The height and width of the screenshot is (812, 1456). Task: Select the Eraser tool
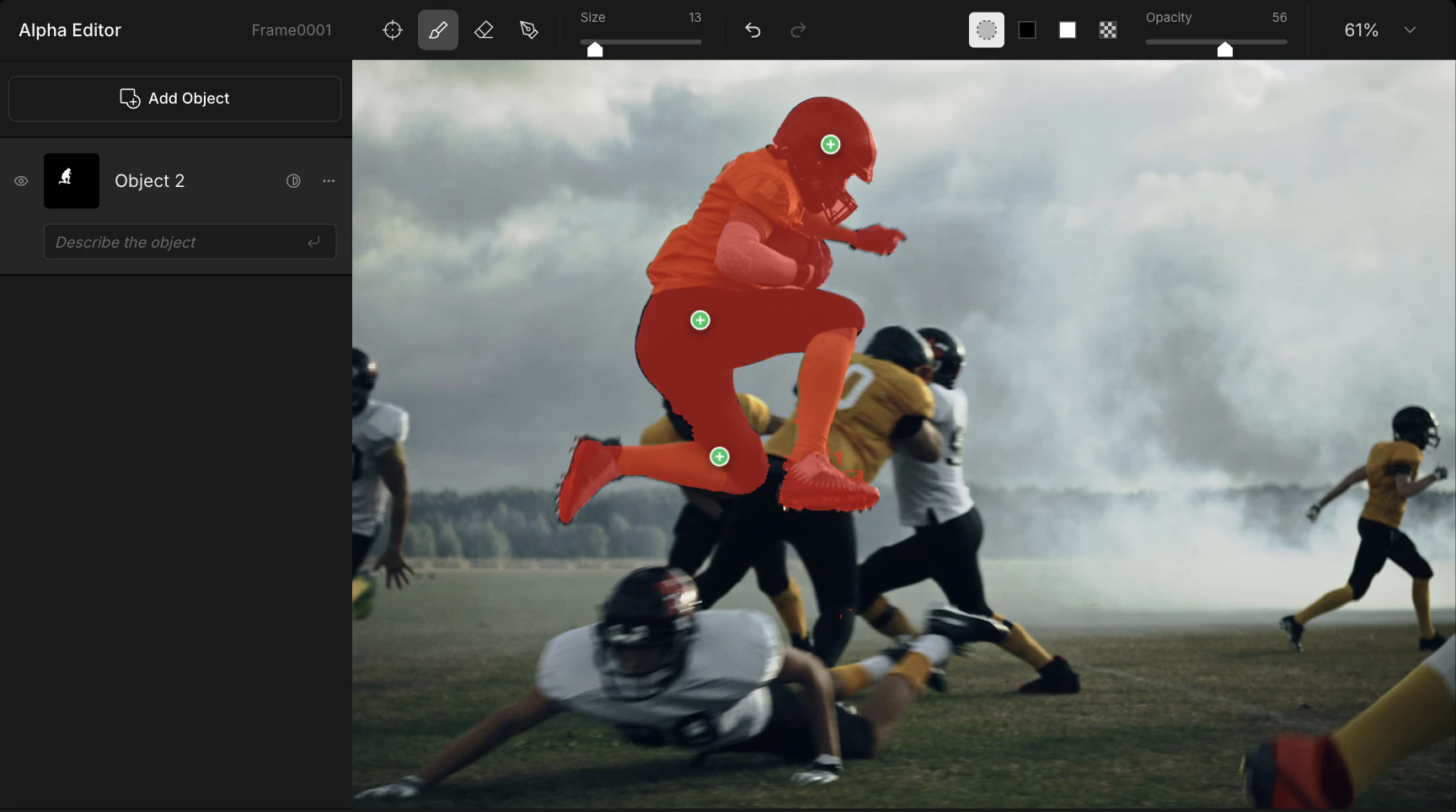(484, 30)
